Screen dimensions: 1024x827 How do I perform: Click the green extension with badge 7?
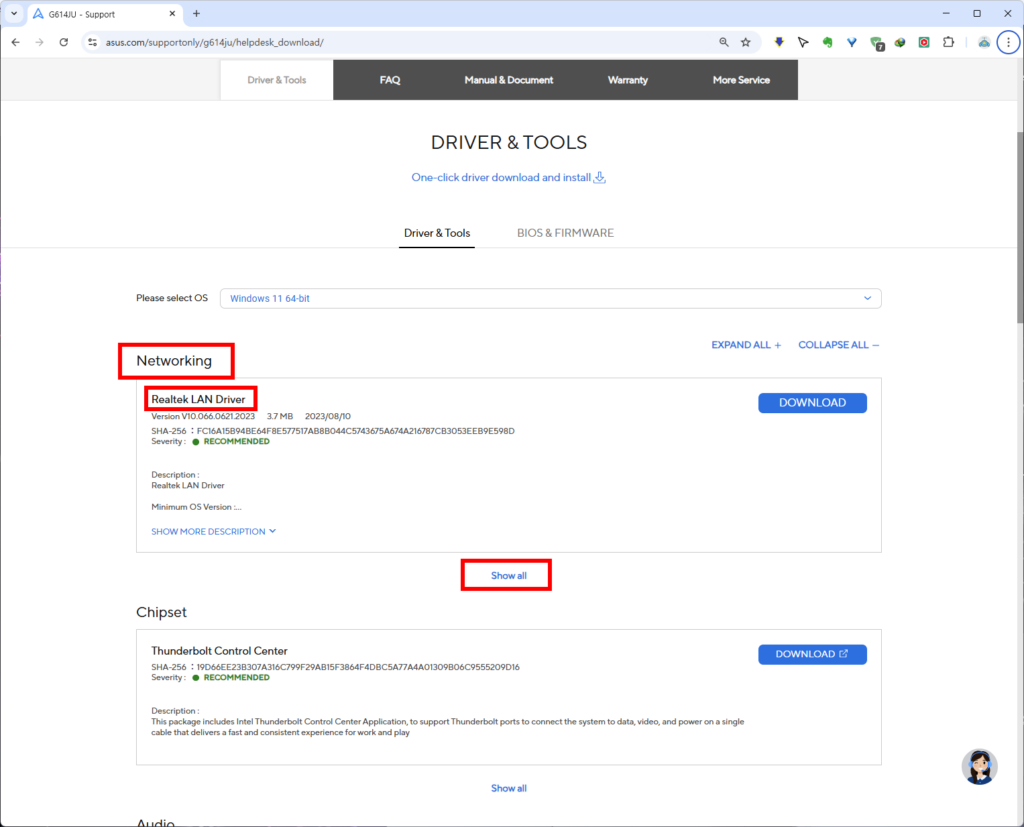point(876,43)
